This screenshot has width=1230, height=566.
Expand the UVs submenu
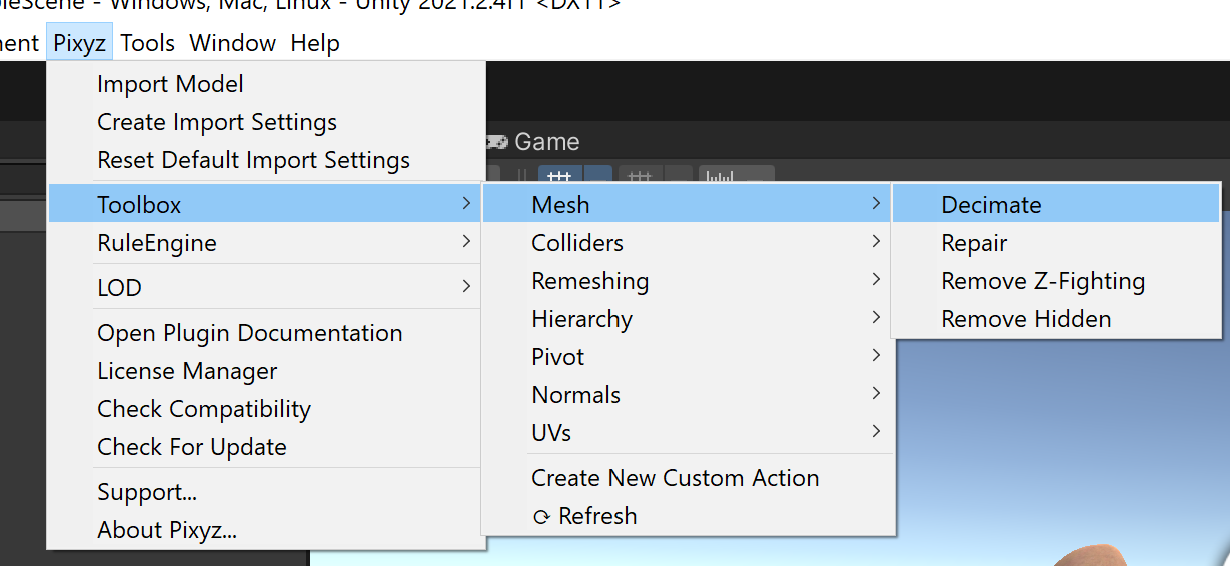(x=687, y=433)
